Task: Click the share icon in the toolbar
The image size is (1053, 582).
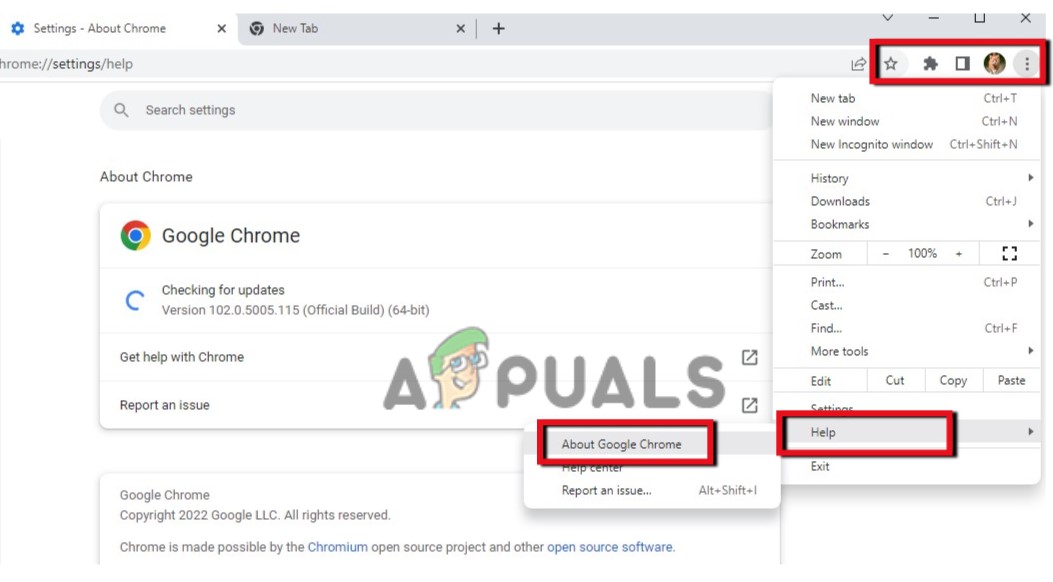Action: click(858, 62)
